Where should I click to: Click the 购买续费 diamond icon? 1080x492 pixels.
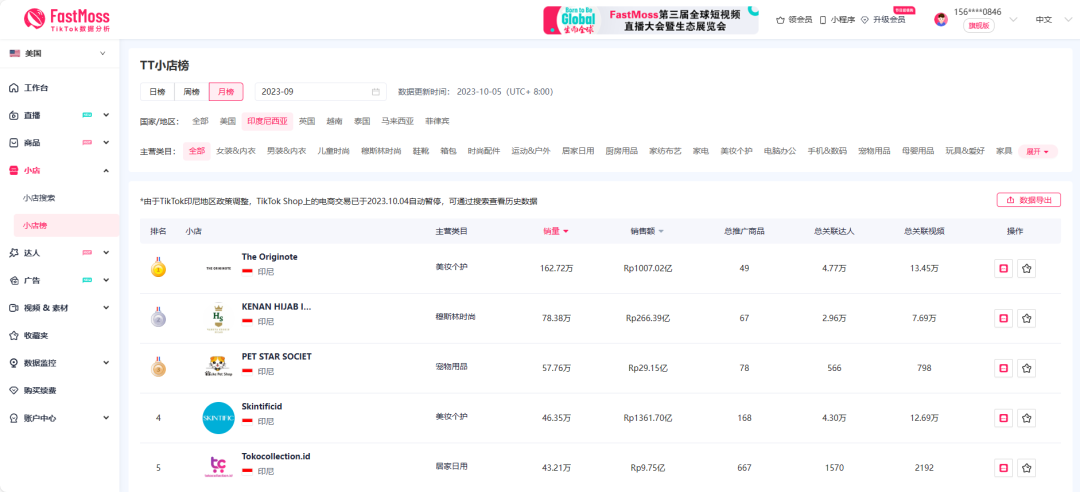tap(14, 391)
